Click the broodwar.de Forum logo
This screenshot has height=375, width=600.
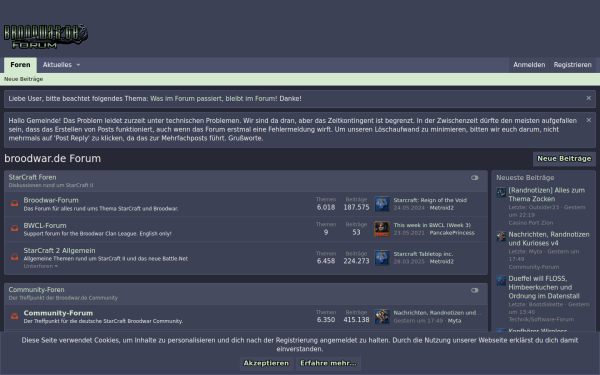[46, 37]
